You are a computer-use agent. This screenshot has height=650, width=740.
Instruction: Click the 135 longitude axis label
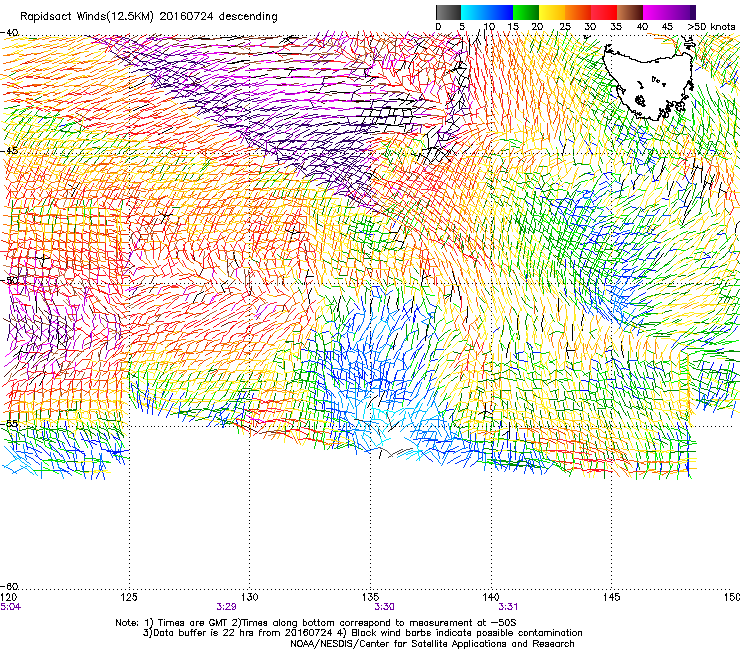tap(370, 598)
